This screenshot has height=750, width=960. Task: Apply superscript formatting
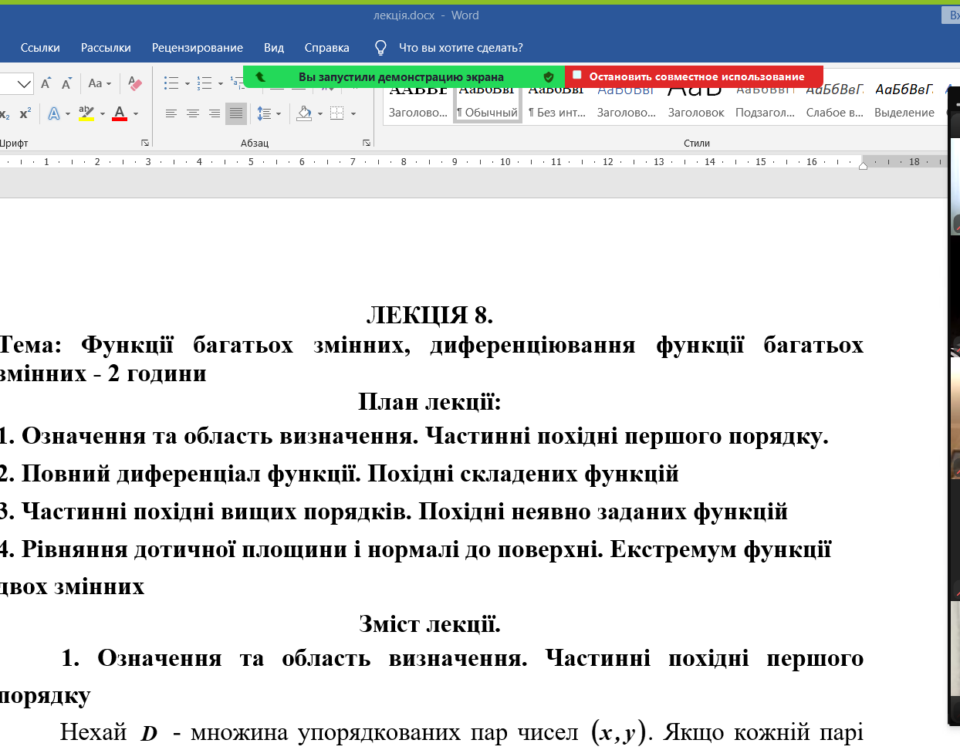pyautogui.click(x=25, y=114)
